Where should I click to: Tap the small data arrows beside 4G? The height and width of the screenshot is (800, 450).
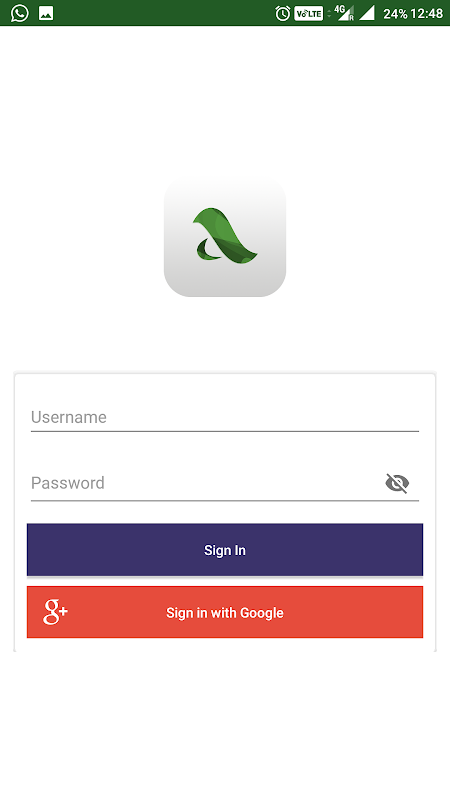329,13
